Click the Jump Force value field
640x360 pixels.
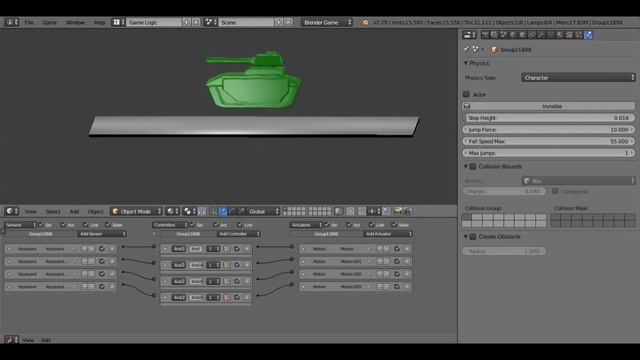click(x=549, y=130)
